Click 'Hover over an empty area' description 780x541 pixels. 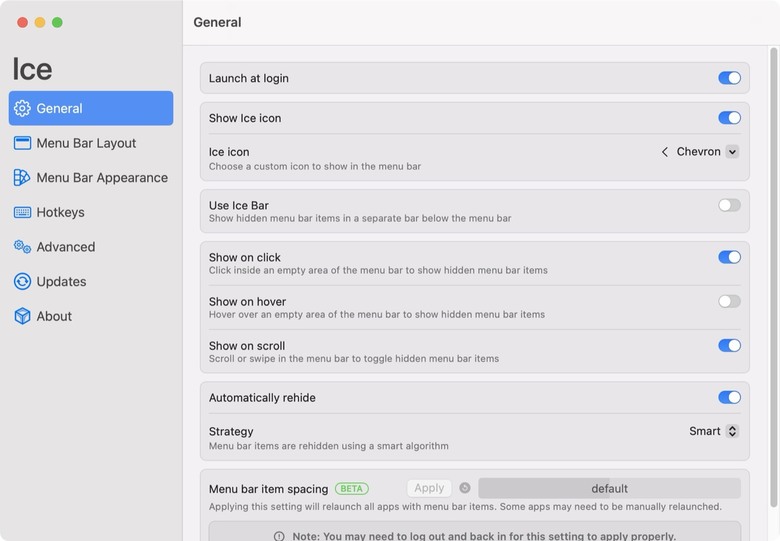[x=377, y=314]
